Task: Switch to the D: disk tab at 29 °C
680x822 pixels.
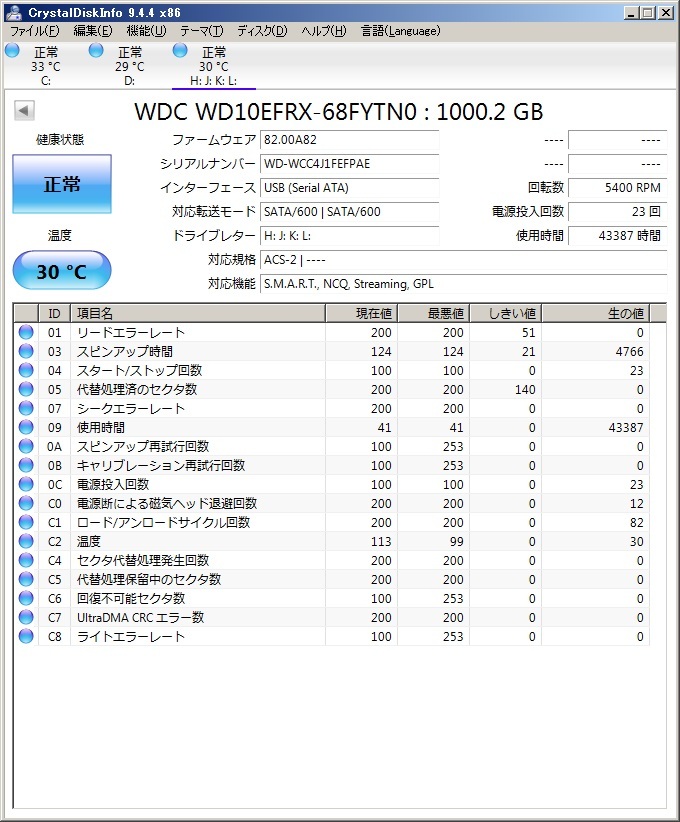Action: tap(129, 66)
